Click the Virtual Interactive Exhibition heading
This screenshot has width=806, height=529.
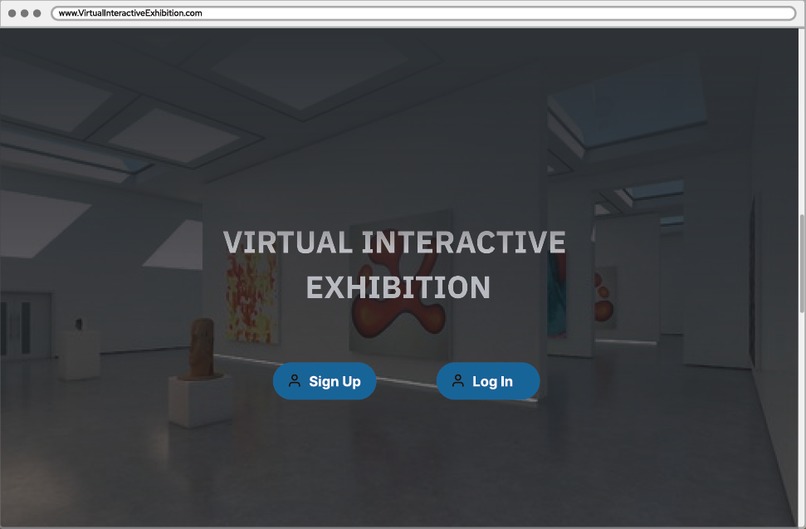(395, 264)
